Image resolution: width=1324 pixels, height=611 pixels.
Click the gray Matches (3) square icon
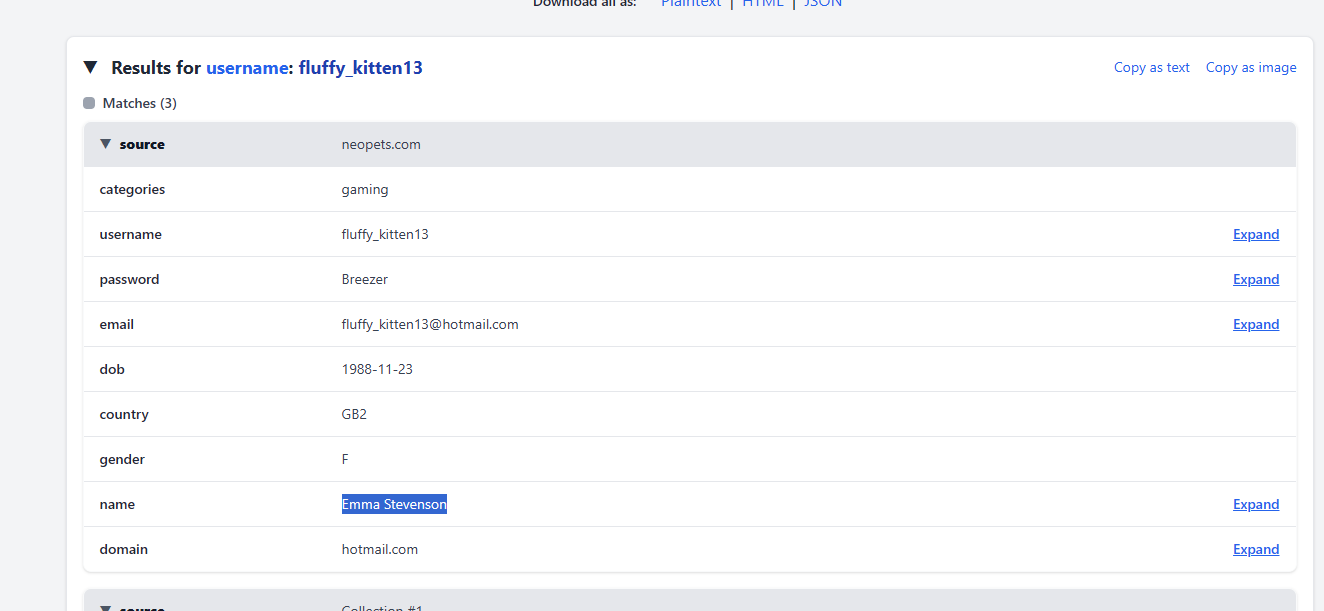[89, 103]
